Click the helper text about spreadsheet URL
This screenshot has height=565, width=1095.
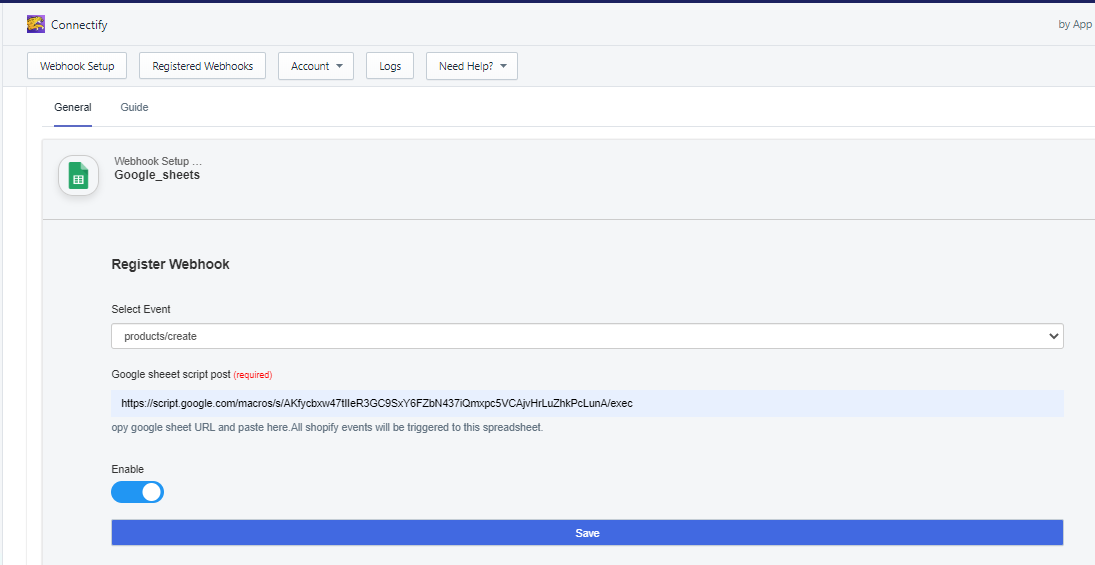(x=328, y=427)
